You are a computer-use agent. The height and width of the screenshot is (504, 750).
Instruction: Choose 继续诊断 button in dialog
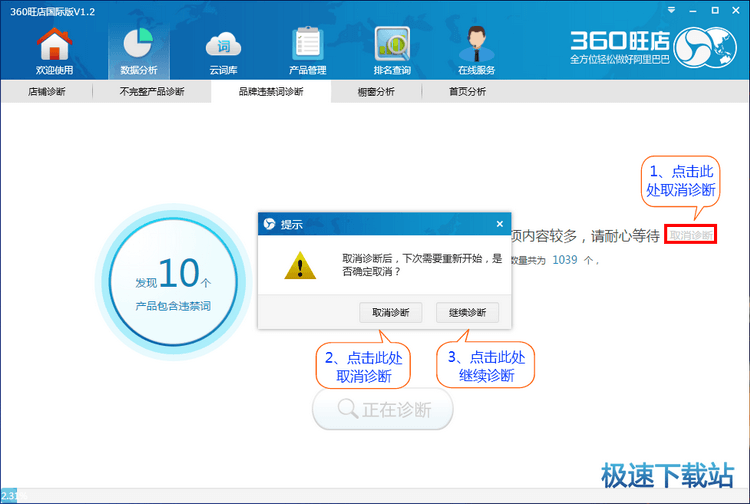click(467, 313)
